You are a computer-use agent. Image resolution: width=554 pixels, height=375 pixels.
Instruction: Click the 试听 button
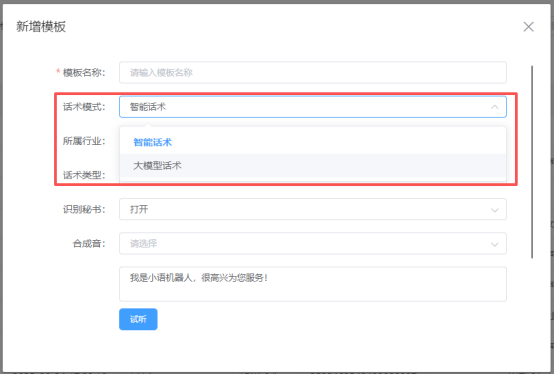pyautogui.click(x=138, y=319)
